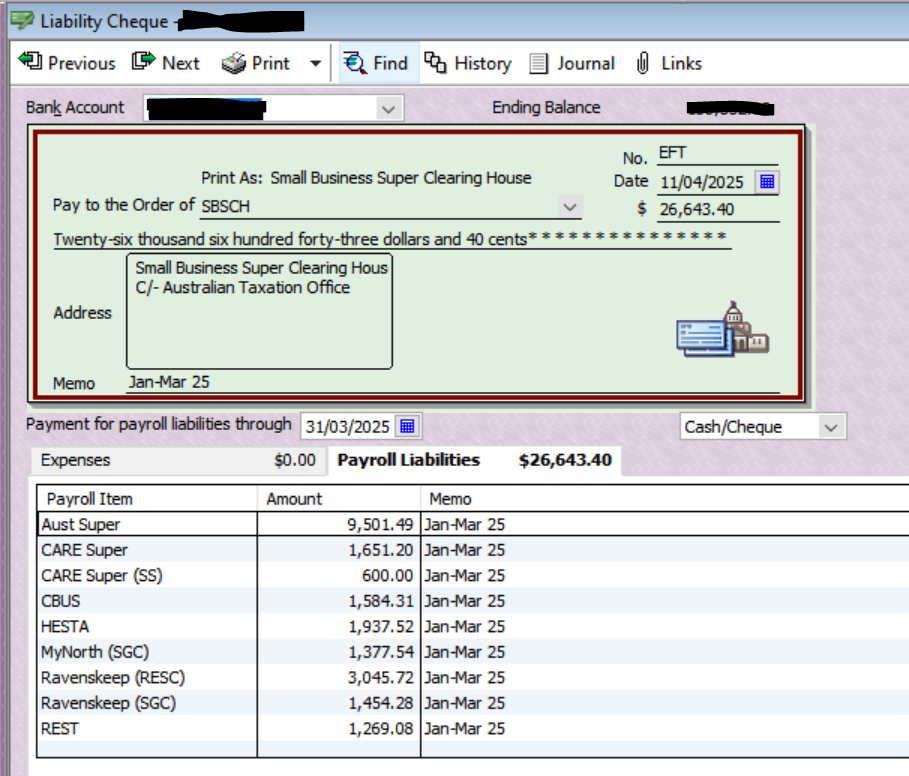The height and width of the screenshot is (776, 909).
Task: Click the REST row memo cell
Action: click(665, 728)
